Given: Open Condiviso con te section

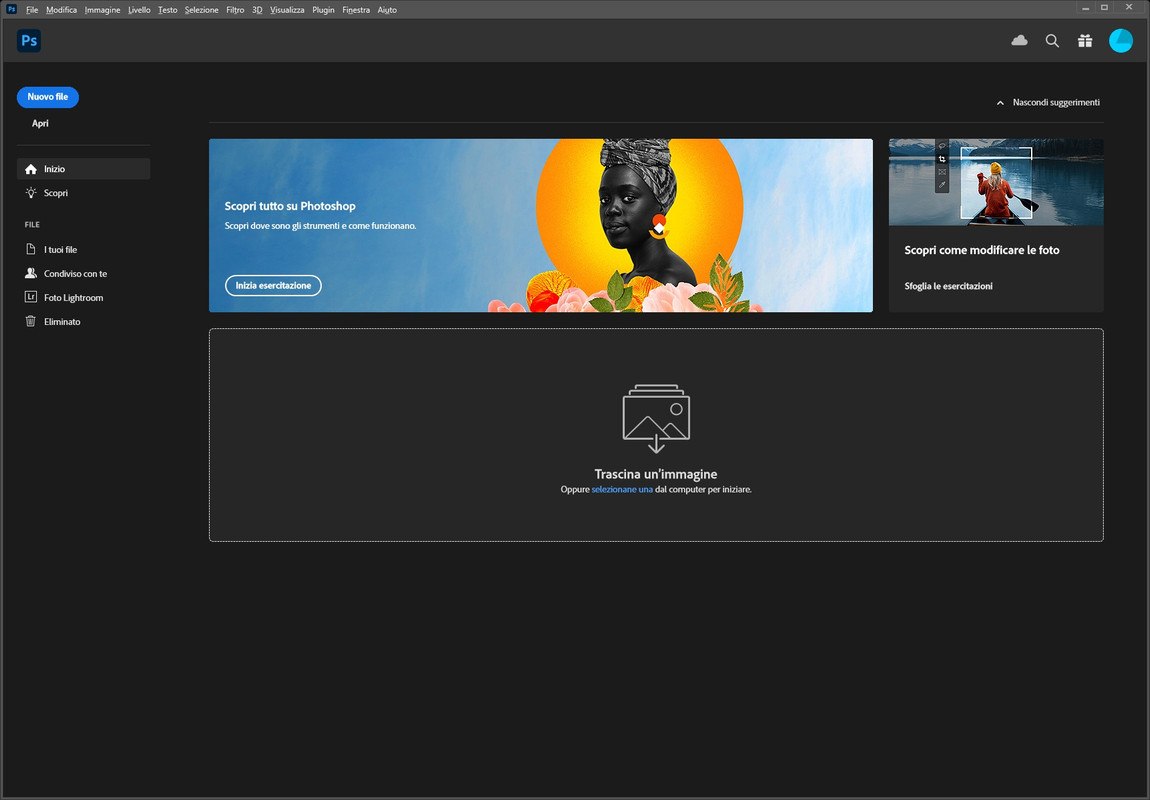Looking at the screenshot, I should tap(75, 274).
